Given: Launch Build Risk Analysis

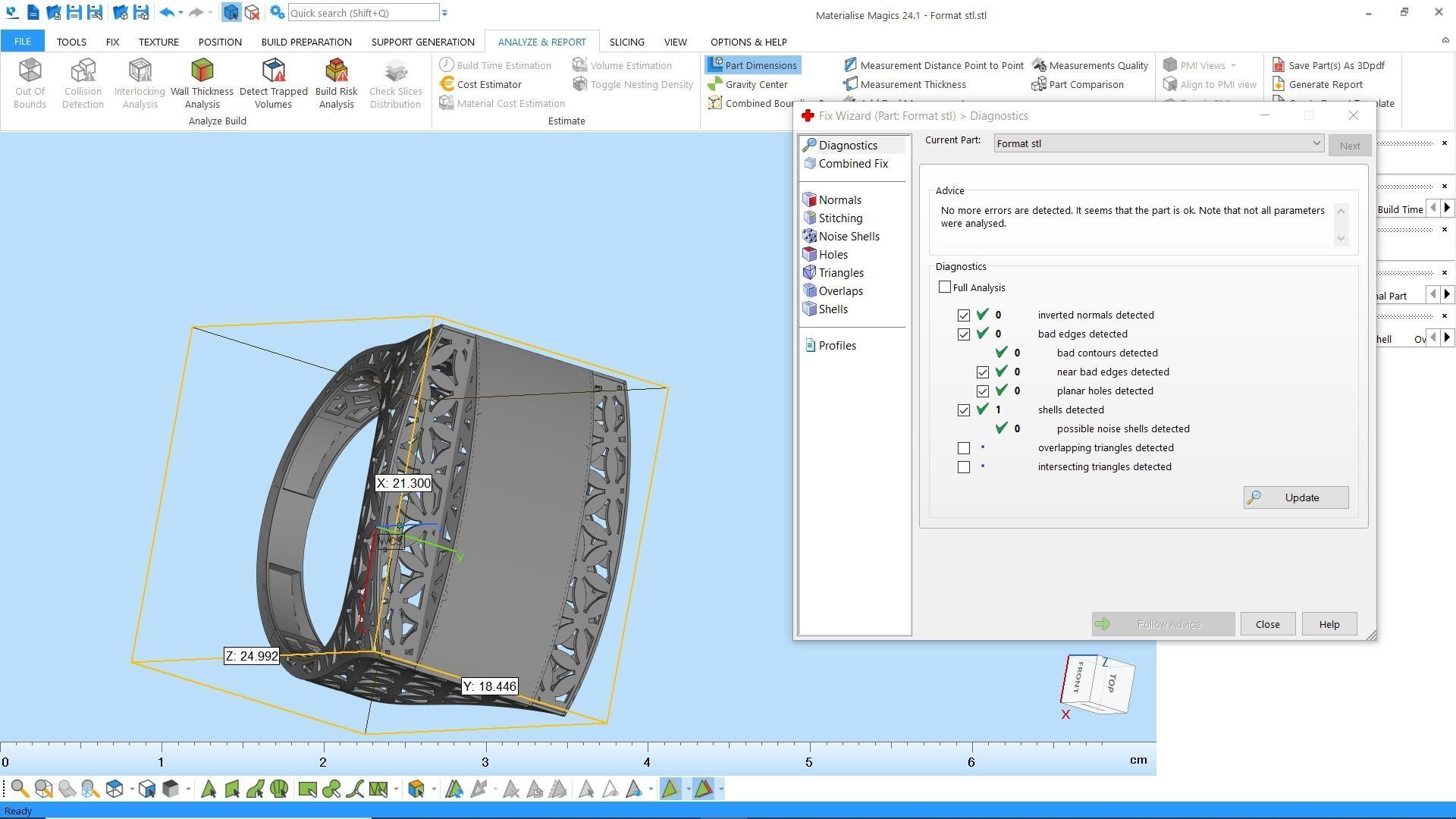Looking at the screenshot, I should pos(336,83).
